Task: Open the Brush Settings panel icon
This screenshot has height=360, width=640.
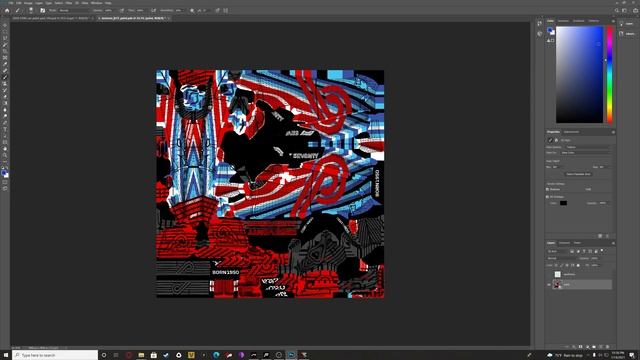Action: coord(43,11)
